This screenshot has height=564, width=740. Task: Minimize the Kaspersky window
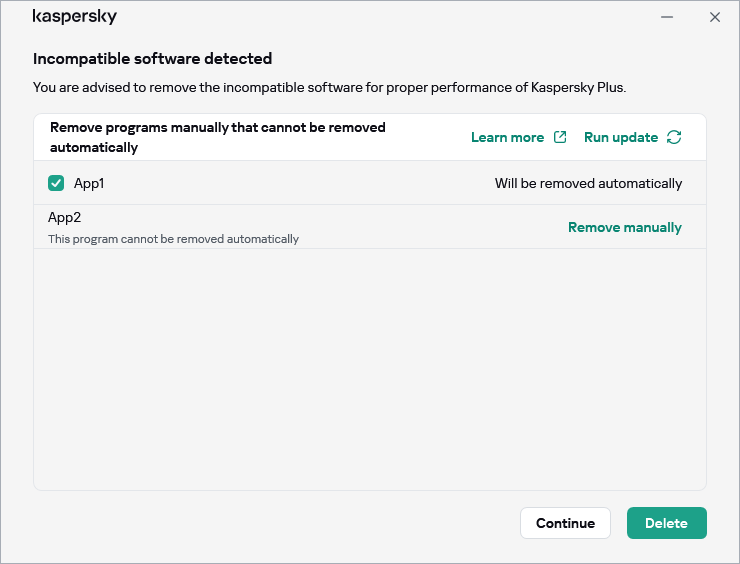pos(667,17)
